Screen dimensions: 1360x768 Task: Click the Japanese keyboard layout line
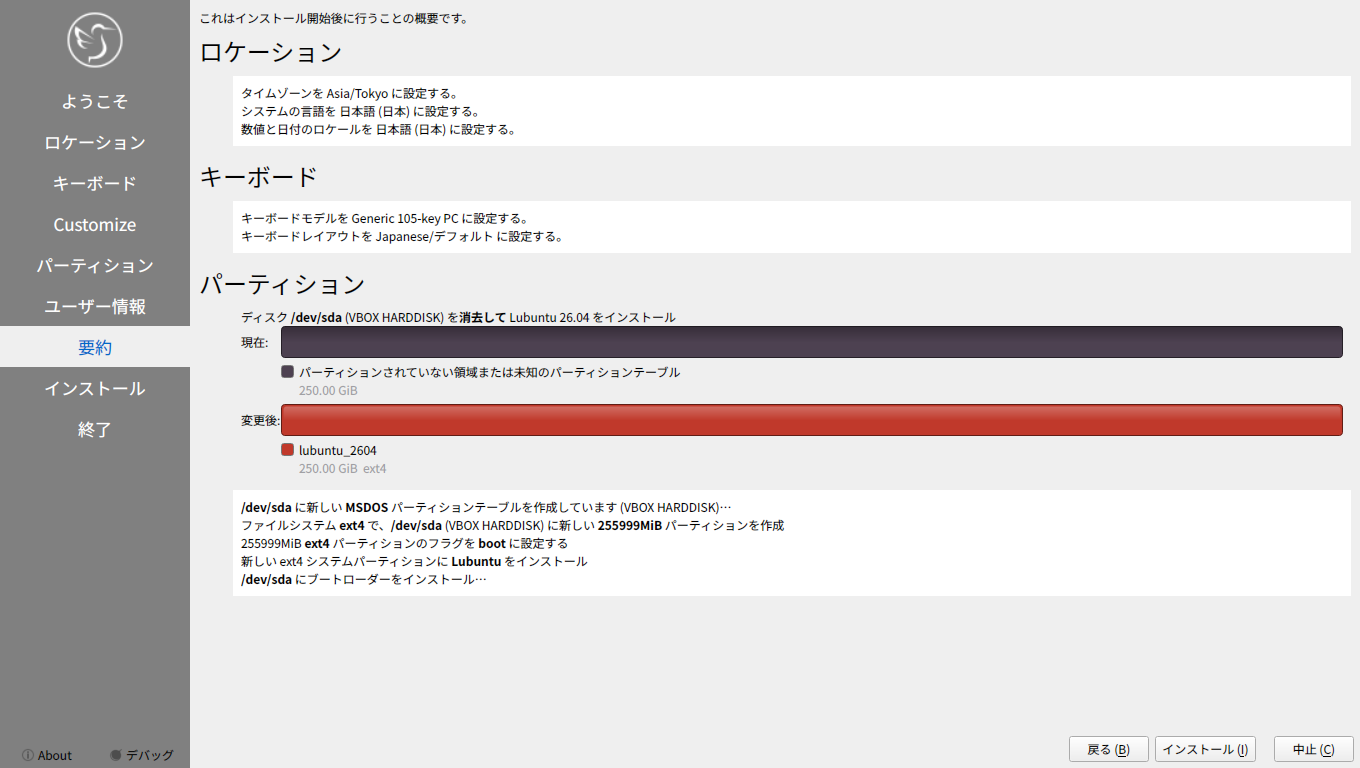click(x=402, y=236)
